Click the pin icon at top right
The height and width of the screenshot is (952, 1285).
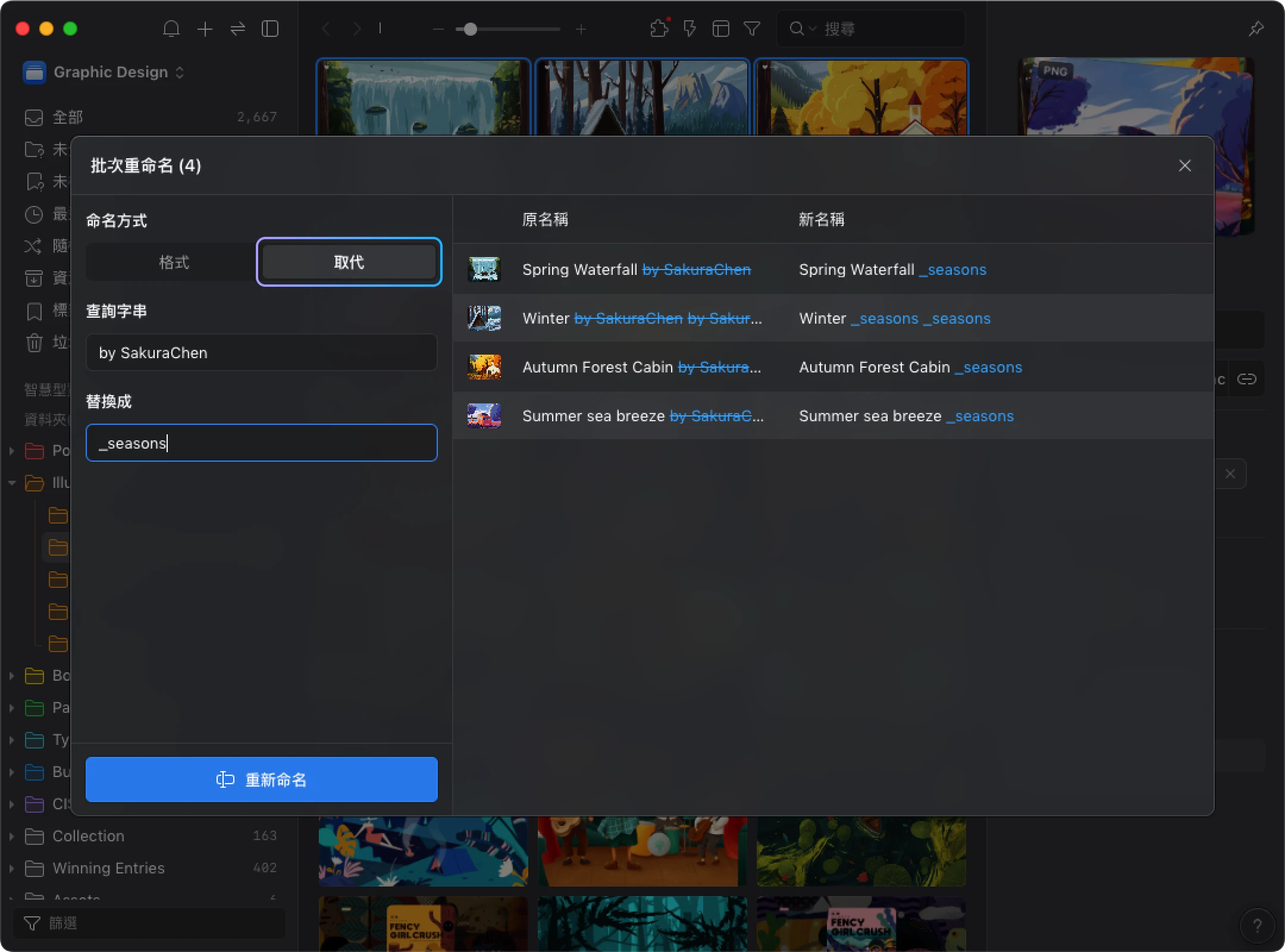click(x=1256, y=29)
